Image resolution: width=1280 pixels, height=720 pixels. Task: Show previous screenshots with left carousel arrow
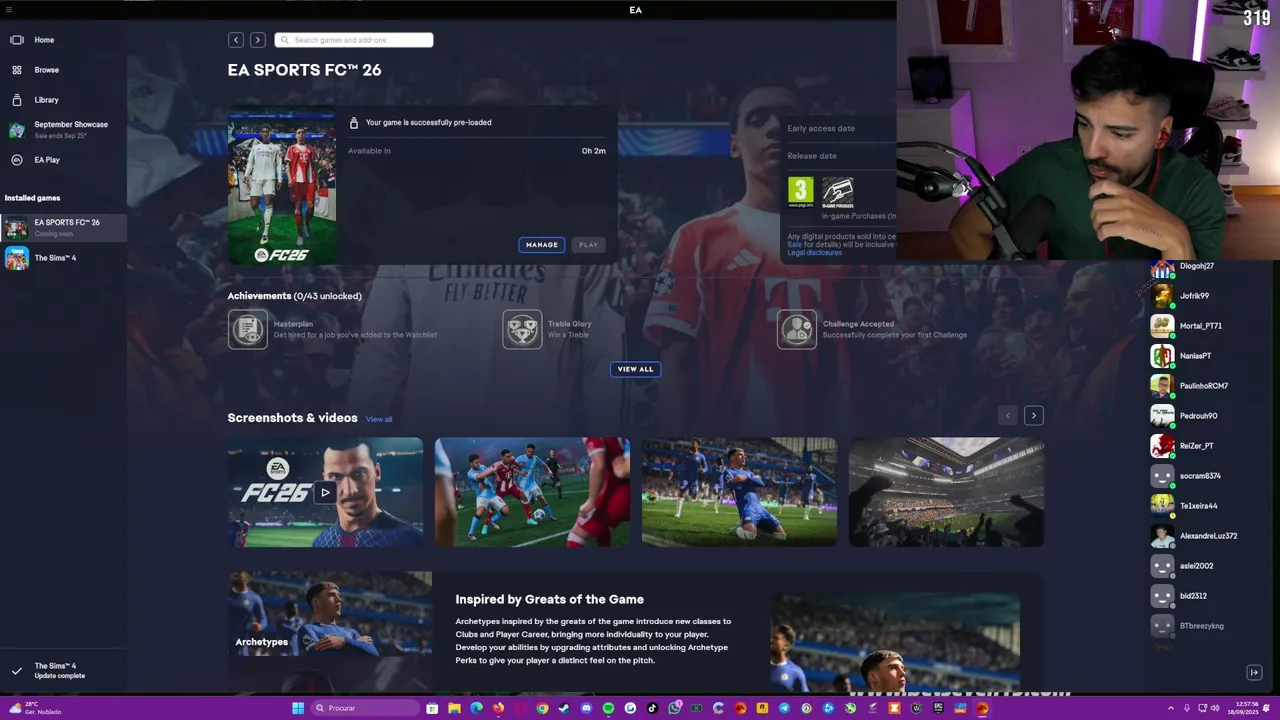(x=1008, y=416)
